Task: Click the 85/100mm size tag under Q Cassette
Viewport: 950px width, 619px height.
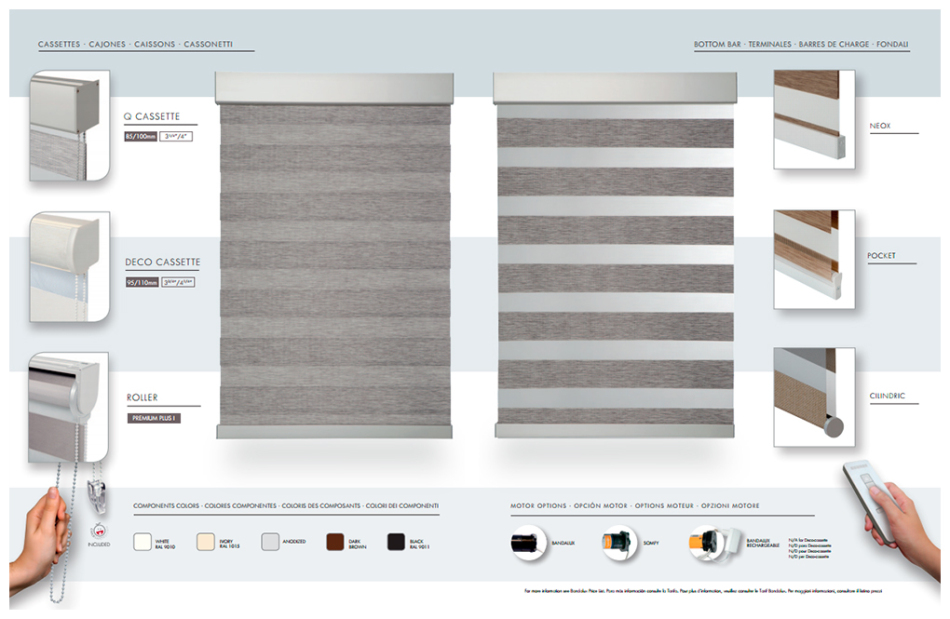Action: [140, 135]
